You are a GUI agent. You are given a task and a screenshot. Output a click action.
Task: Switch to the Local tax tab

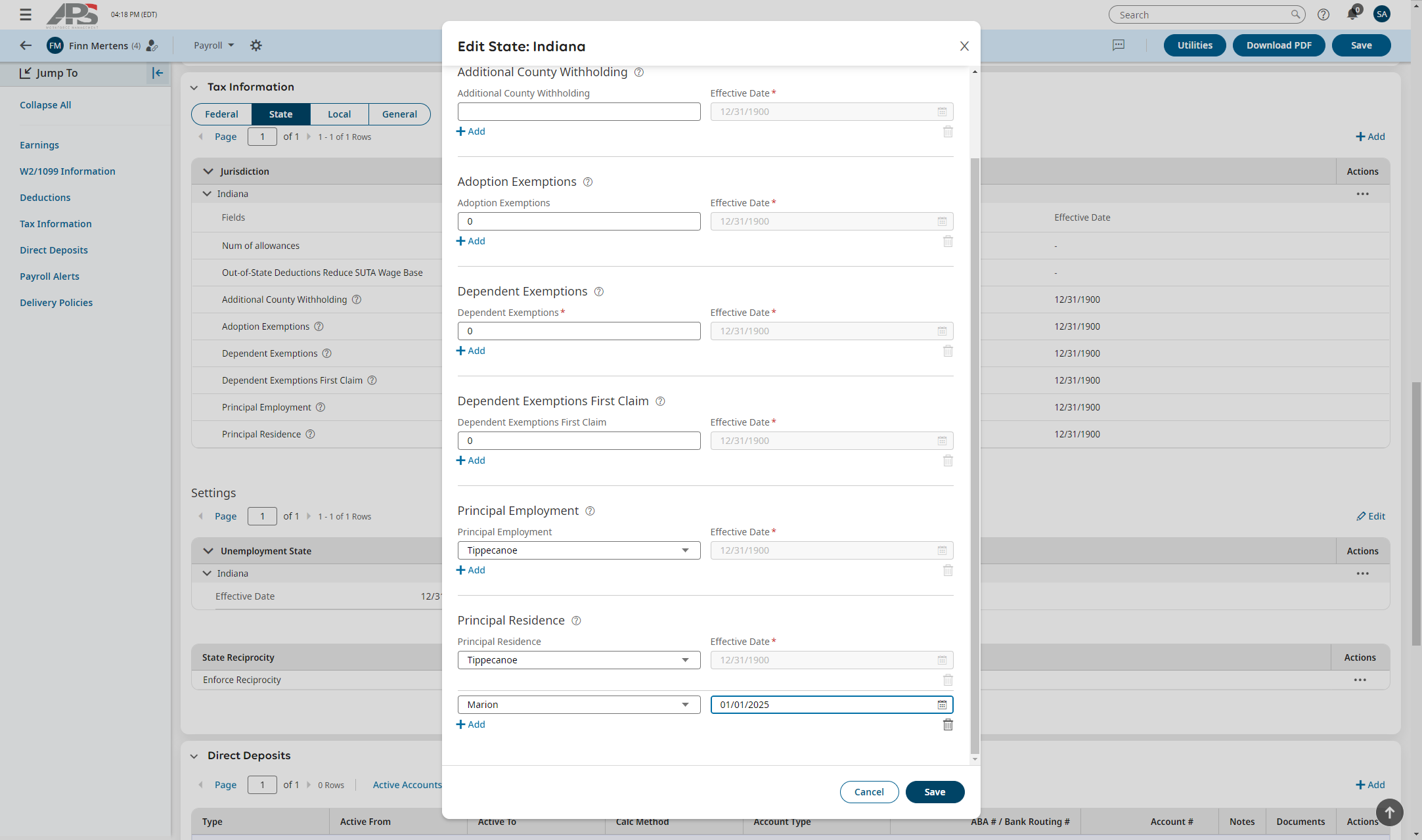339,114
